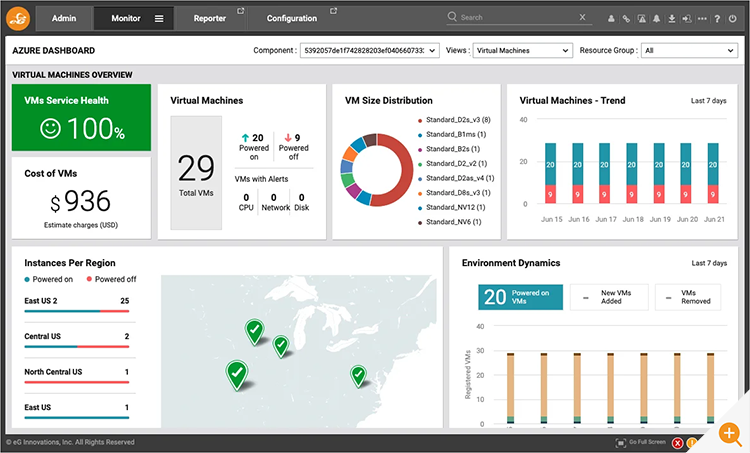Toggle the Powered on VMs filter
This screenshot has height=453, width=750.
coord(519,297)
